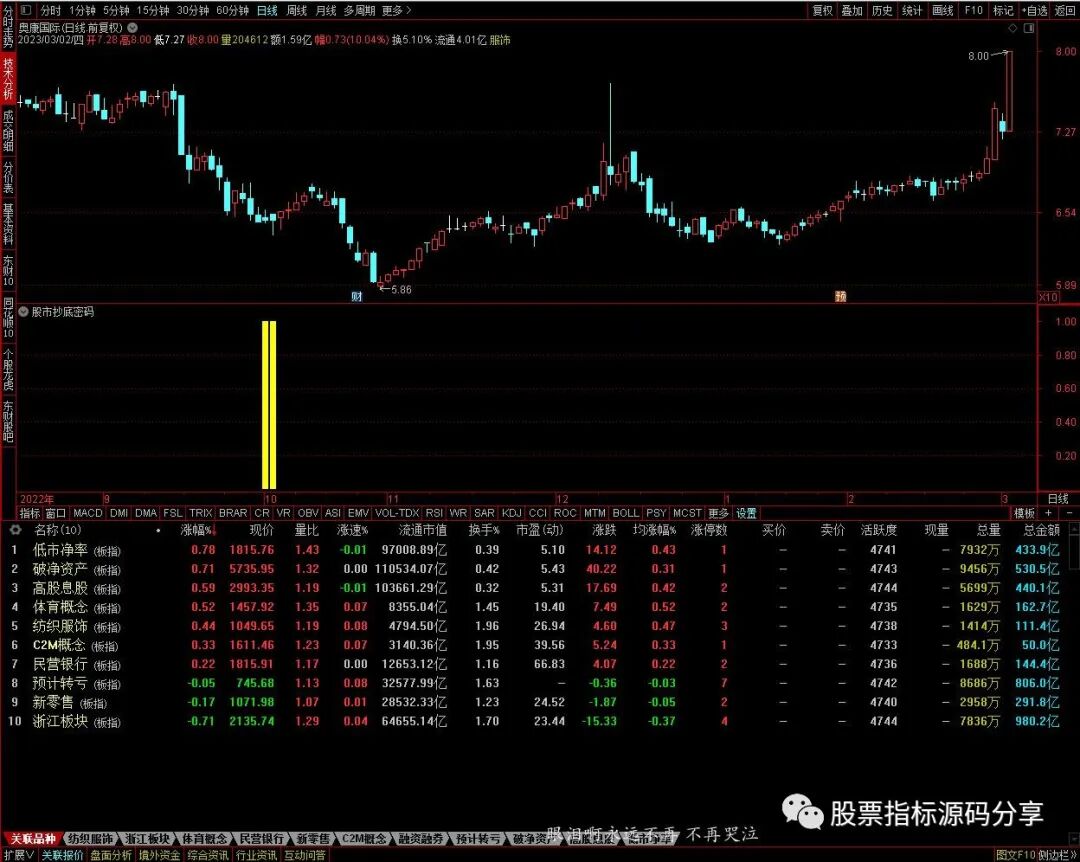The height and width of the screenshot is (862, 1080).
Task: Select the 60分钟 period
Action: [x=233, y=11]
